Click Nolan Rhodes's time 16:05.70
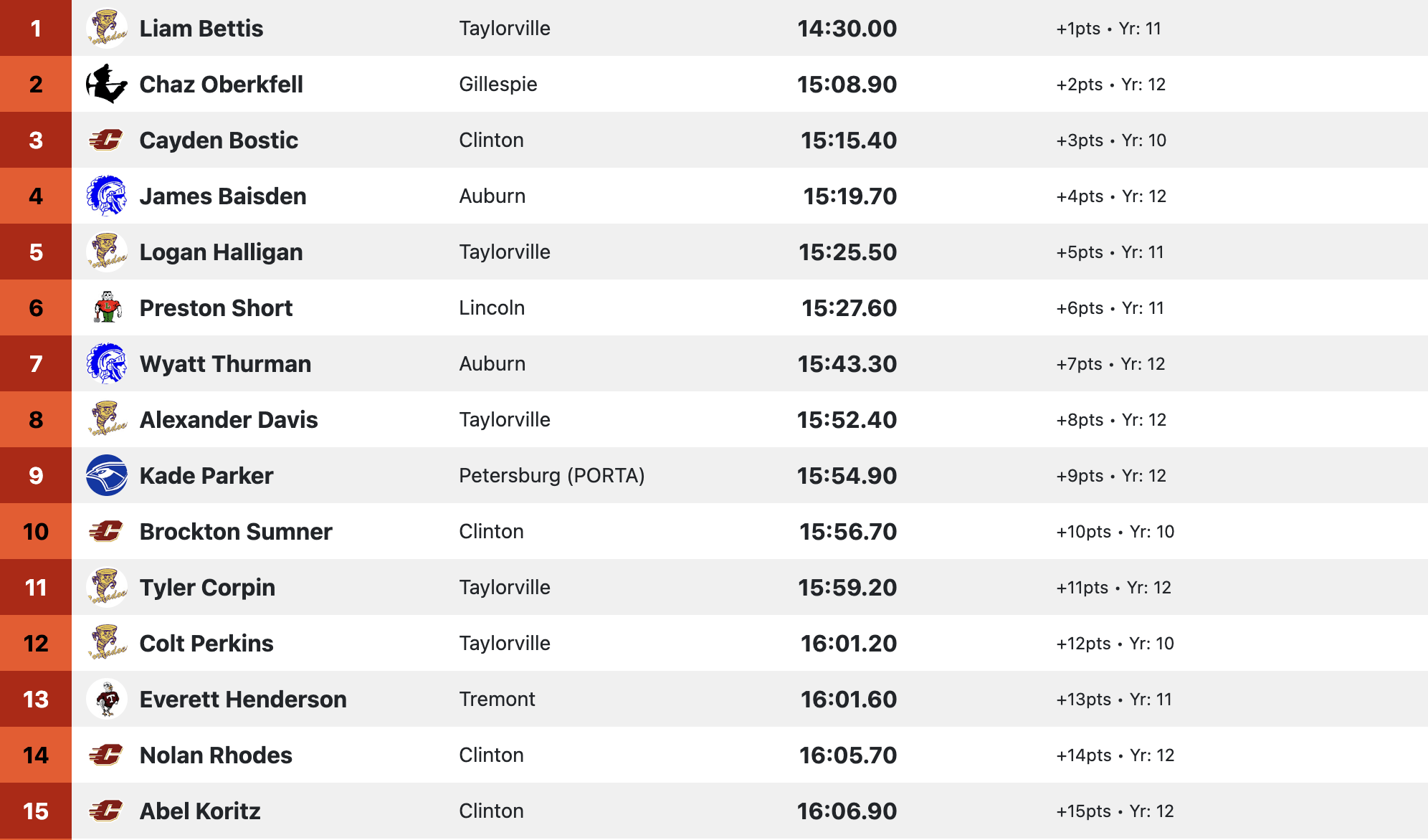 click(x=848, y=755)
